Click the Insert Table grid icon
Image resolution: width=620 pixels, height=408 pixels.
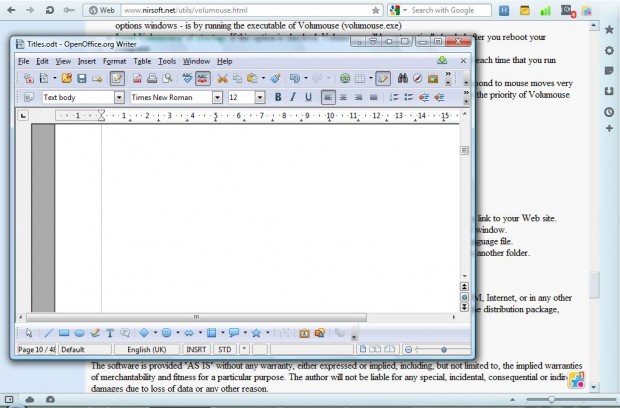359,78
